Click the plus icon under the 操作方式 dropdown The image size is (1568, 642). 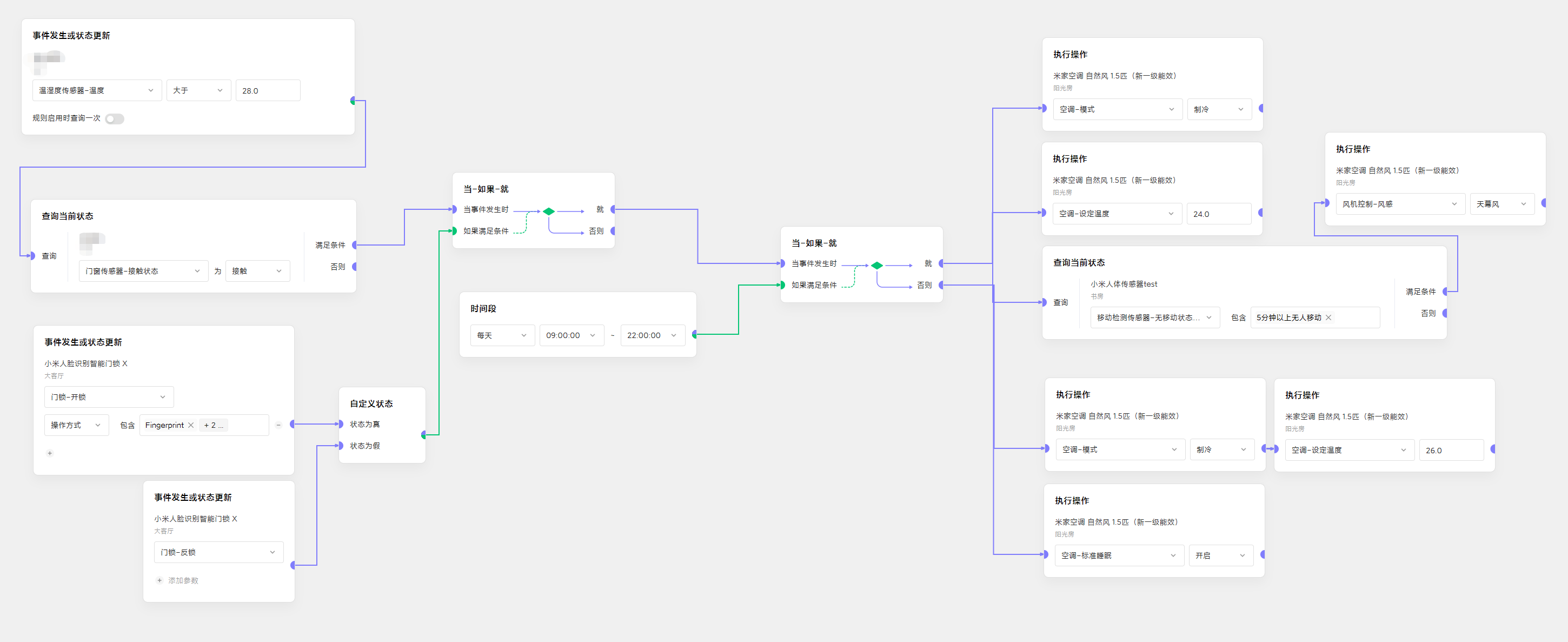click(x=50, y=453)
